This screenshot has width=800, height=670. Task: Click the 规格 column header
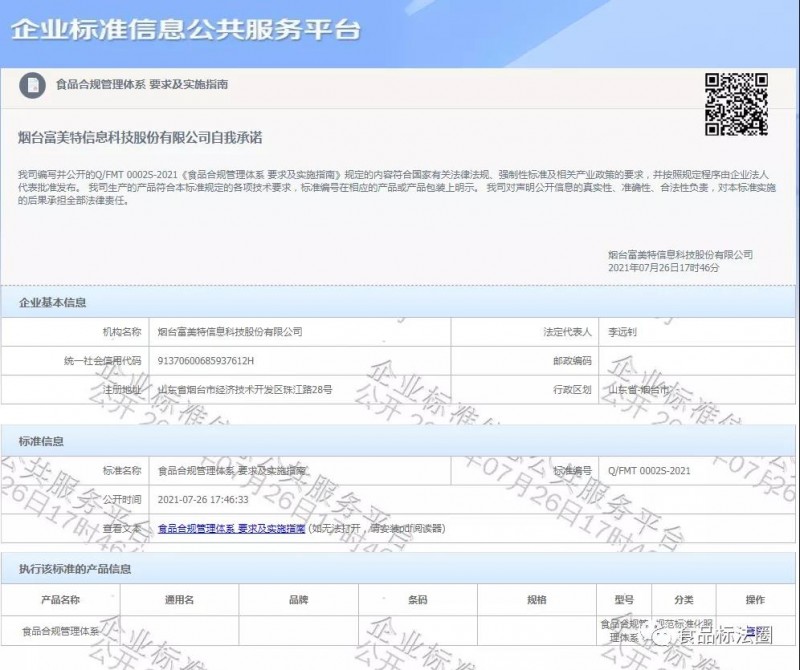536,600
